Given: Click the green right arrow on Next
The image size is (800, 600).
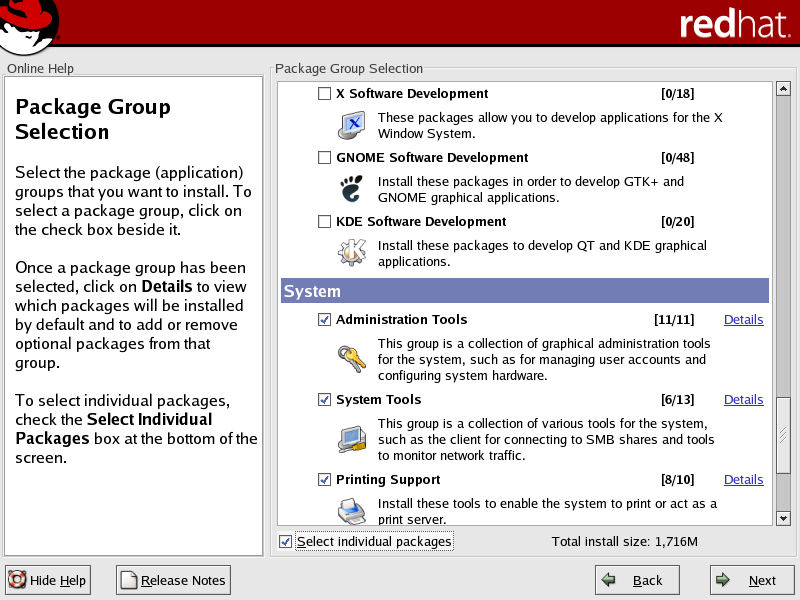Looking at the screenshot, I should pos(722,580).
